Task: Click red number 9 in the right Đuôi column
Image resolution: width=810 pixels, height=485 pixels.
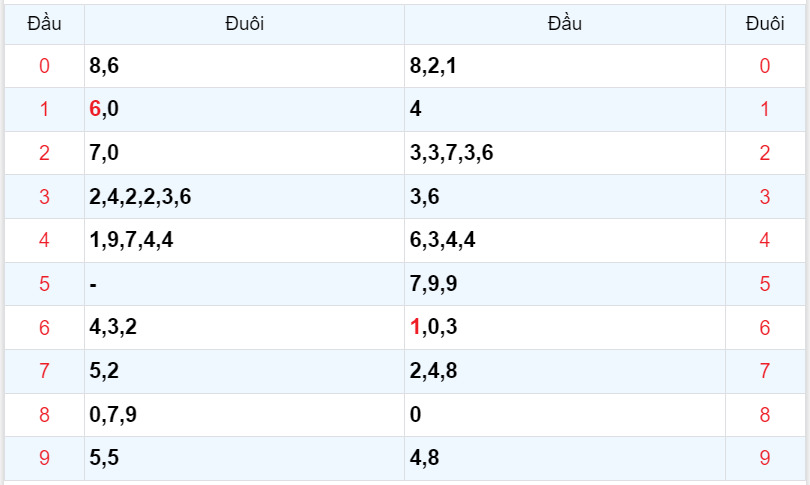Action: [x=765, y=458]
